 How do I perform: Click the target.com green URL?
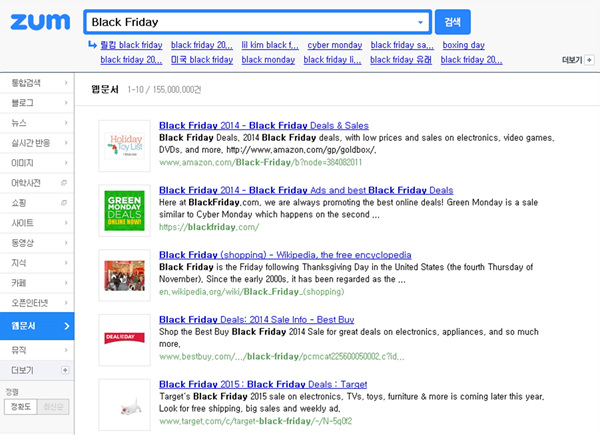point(255,421)
